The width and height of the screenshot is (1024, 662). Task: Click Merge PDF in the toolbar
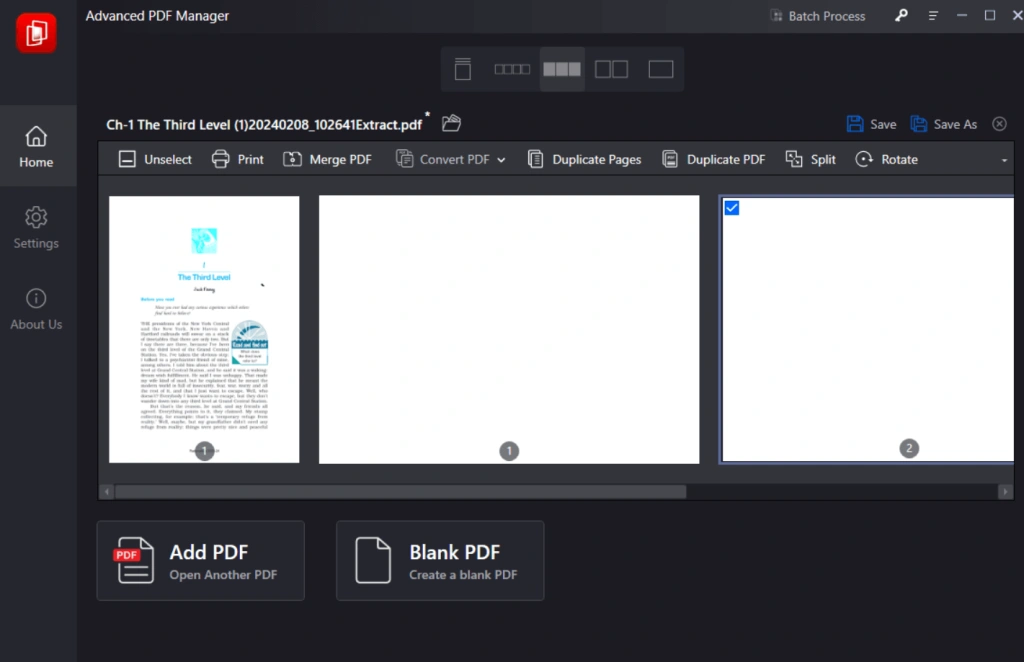tap(328, 159)
